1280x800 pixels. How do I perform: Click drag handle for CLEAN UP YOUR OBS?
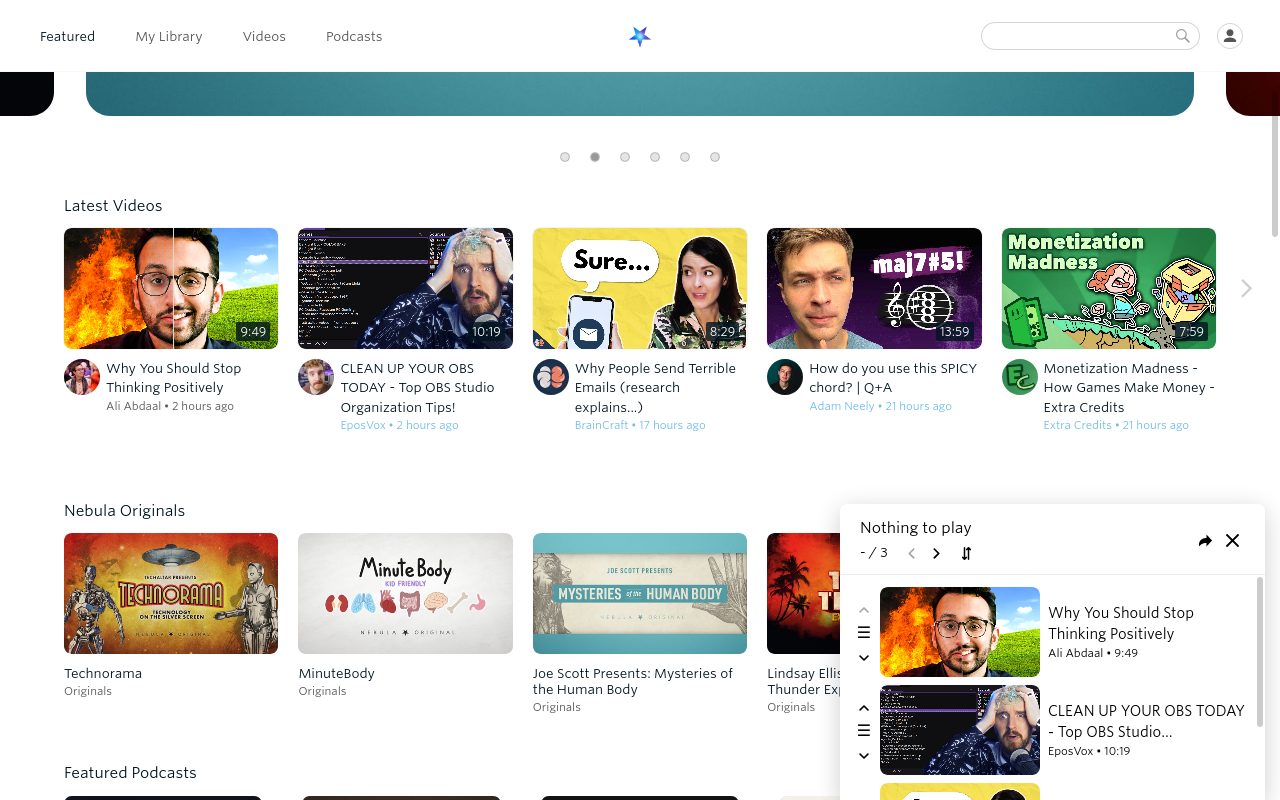pos(864,730)
